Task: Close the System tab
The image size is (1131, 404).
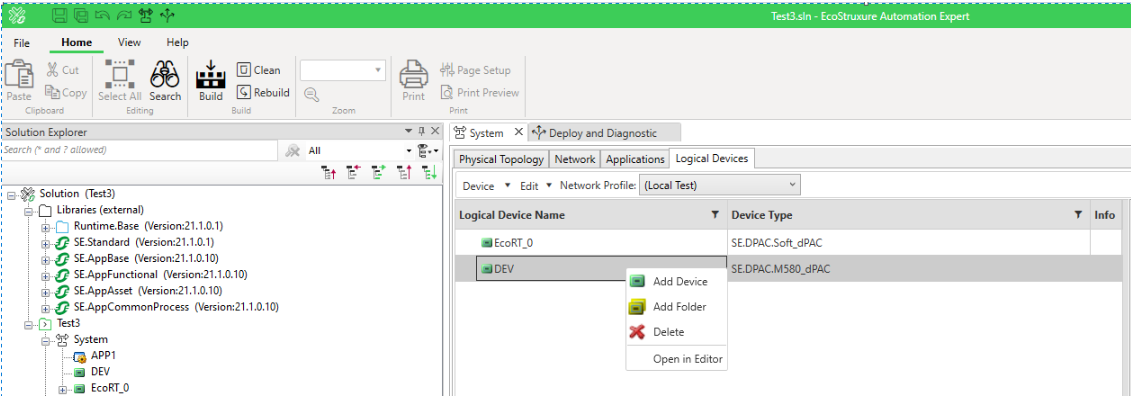Action: coord(519,133)
